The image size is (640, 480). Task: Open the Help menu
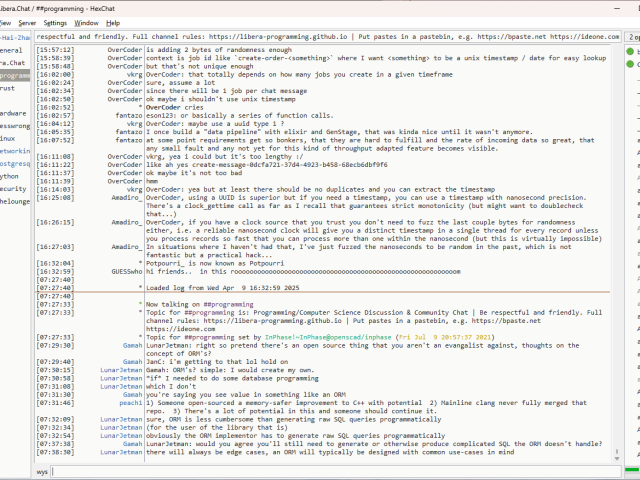point(113,22)
